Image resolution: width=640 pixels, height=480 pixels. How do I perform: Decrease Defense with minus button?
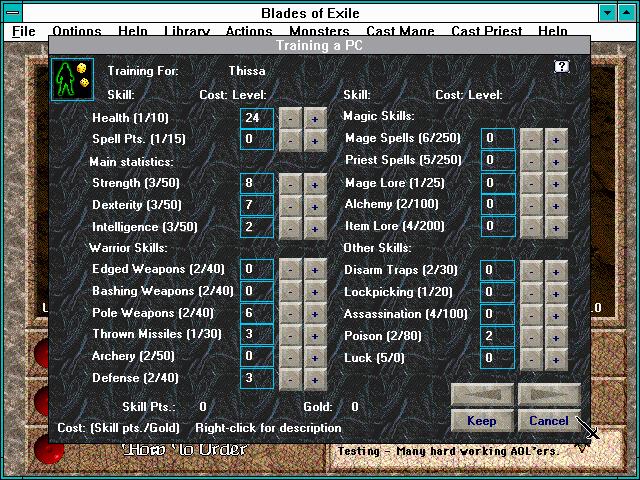[290, 380]
